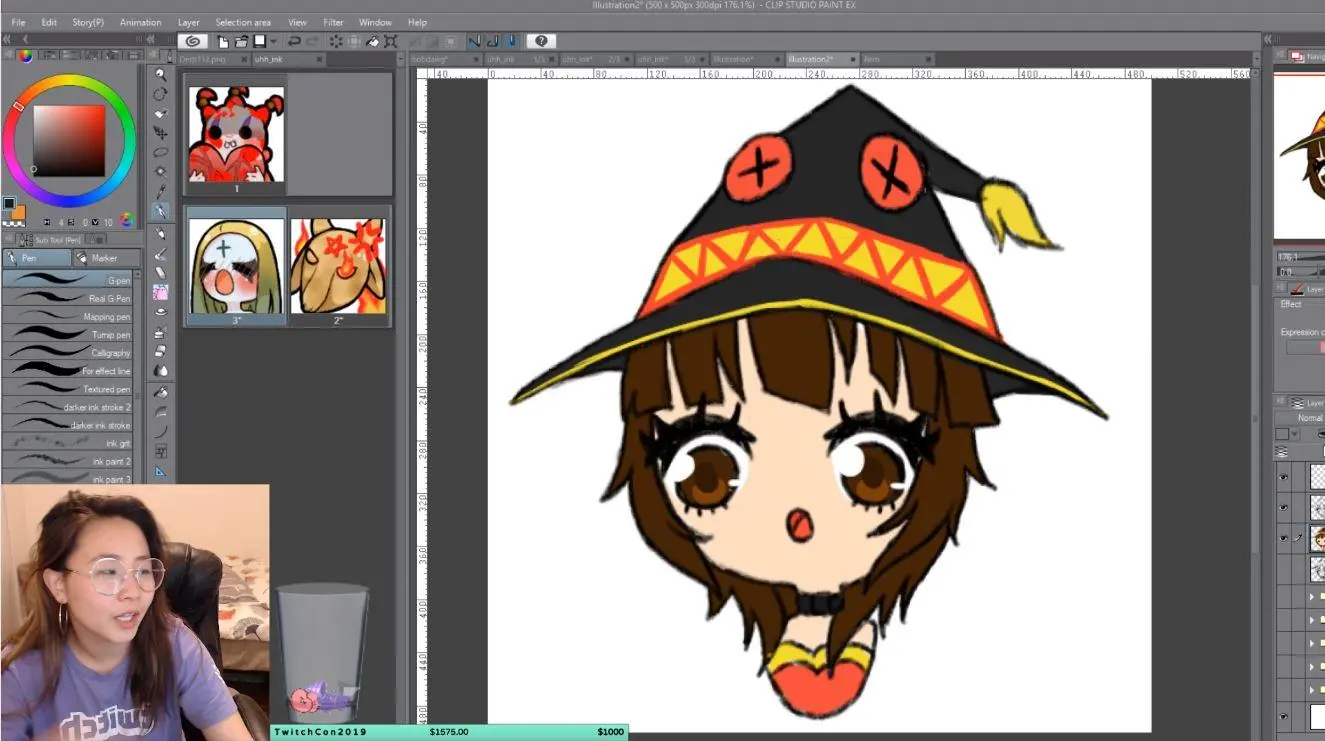Toggle visibility of the top layer
Screen dimensions: 1325x741
[x=1284, y=477]
